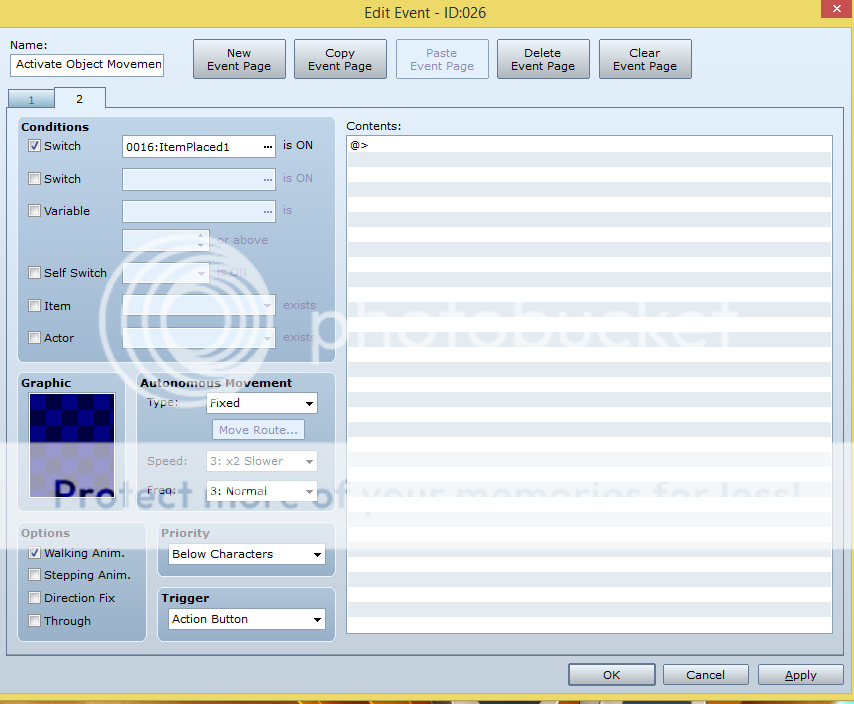Switch to event page tab 1
Image resolution: width=854 pixels, height=704 pixels.
(31, 99)
